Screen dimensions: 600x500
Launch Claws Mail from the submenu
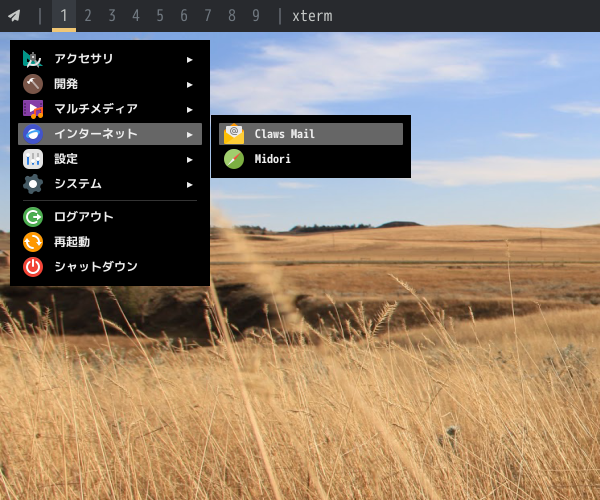click(x=311, y=134)
